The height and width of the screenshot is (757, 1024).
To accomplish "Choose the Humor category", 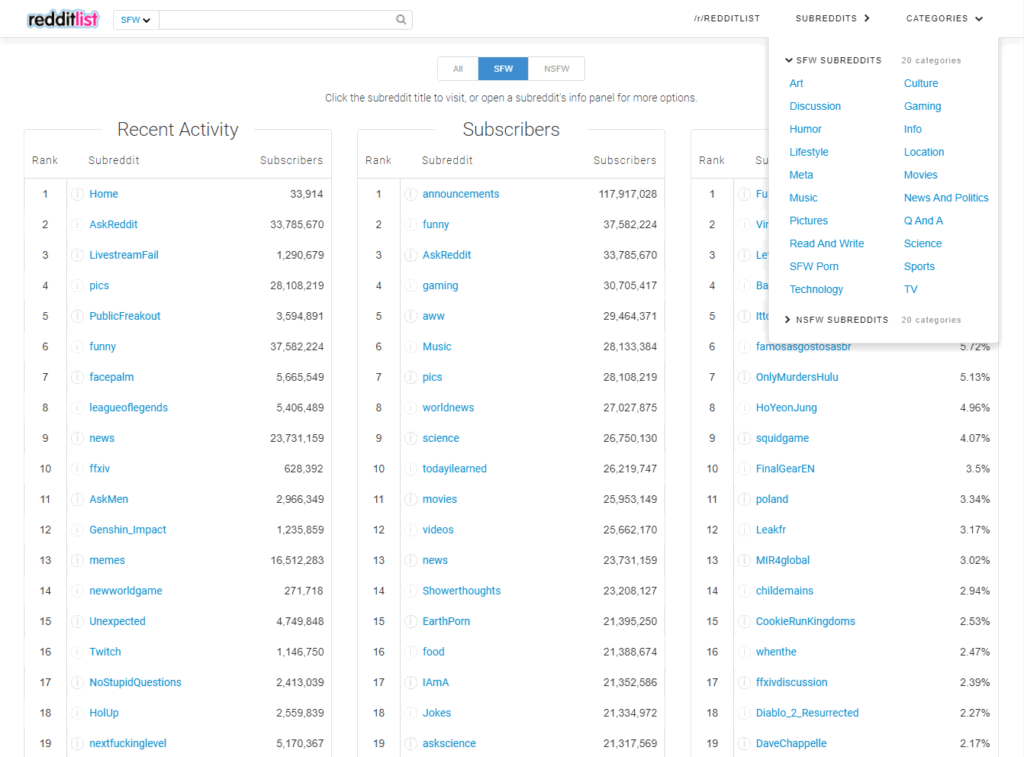I will tap(805, 129).
